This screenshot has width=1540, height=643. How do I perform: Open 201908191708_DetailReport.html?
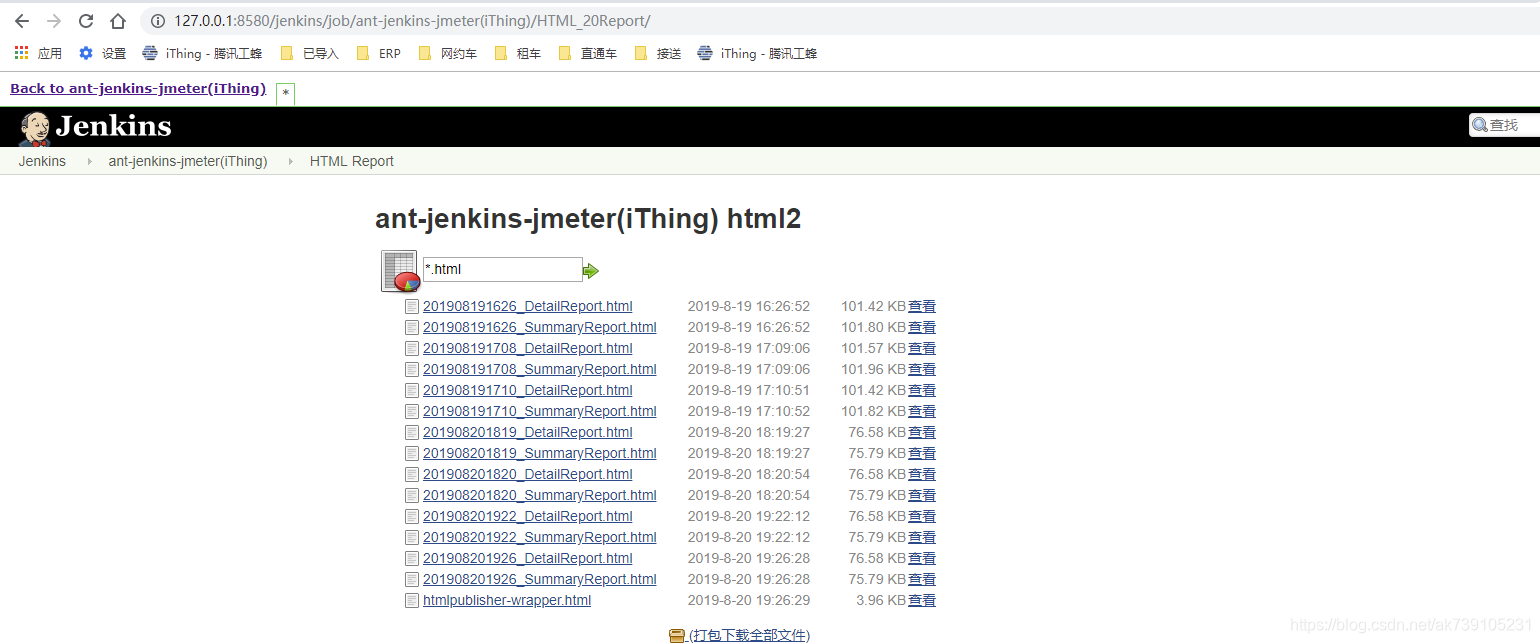[x=528, y=348]
